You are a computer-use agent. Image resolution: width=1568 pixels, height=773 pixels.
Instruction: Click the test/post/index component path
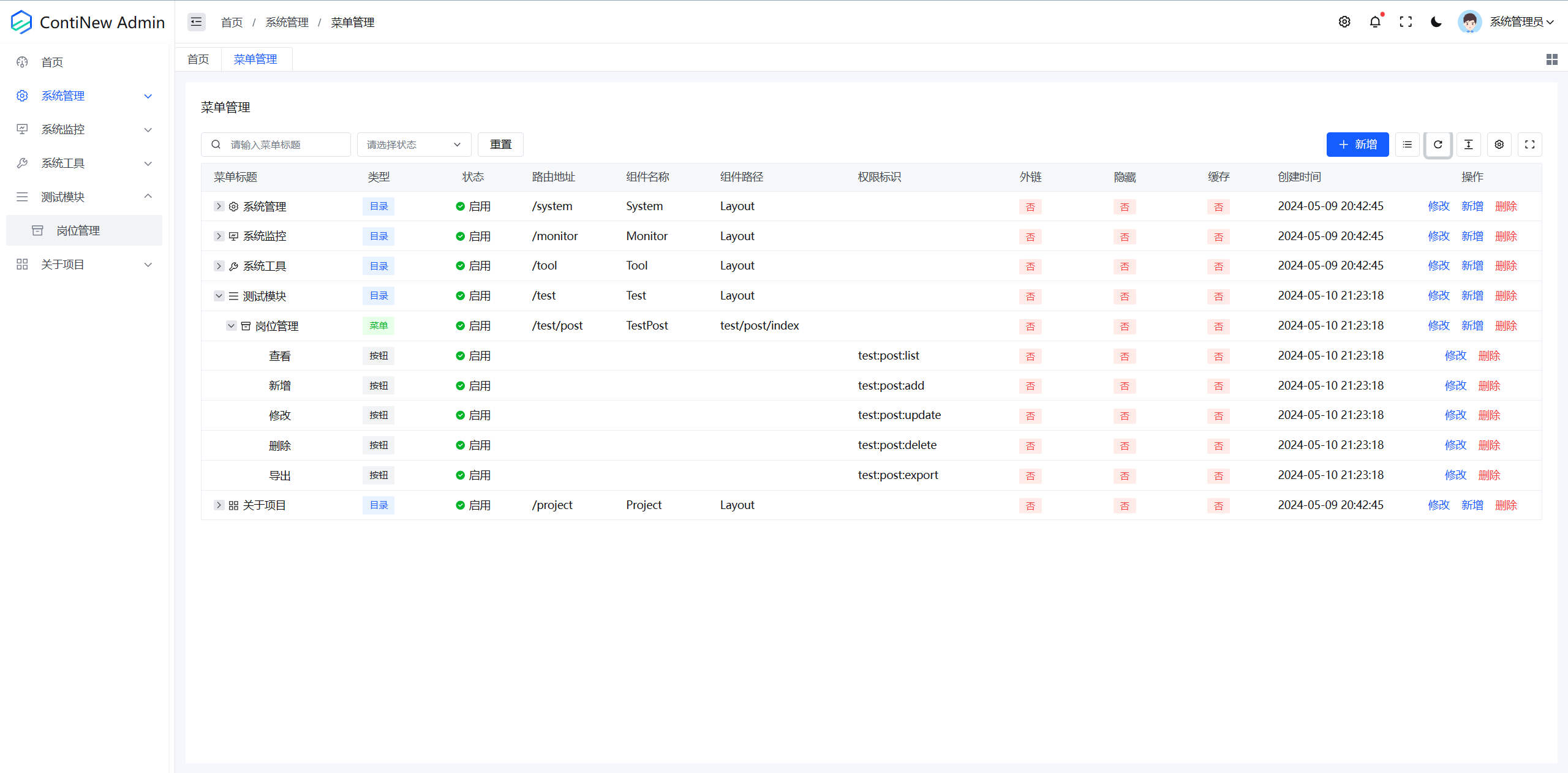(x=759, y=326)
